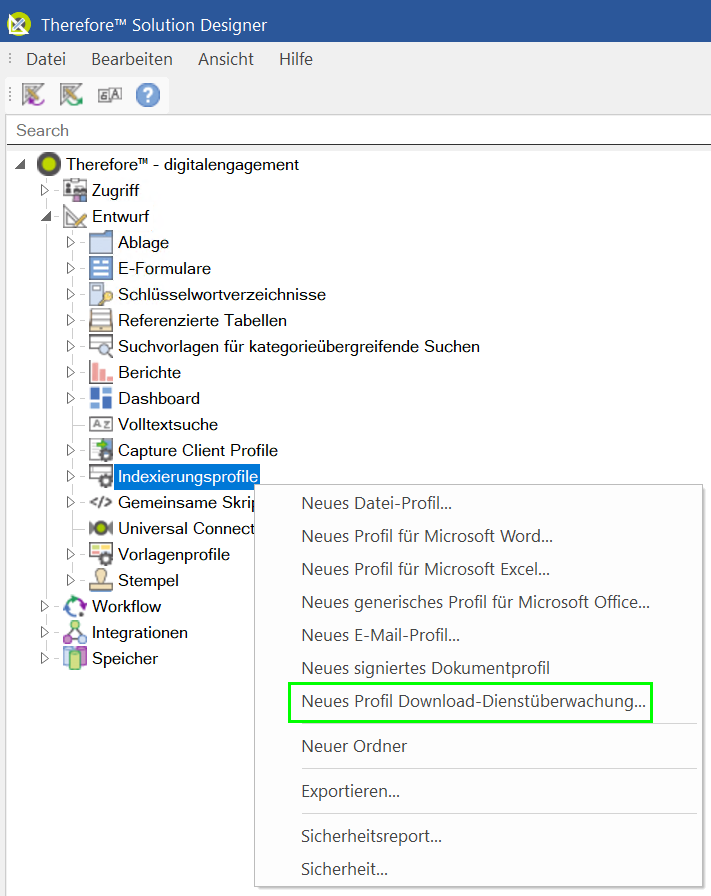Viewport: 711px width, 896px height.
Task: Choose Neues generisches Profil für Microsoft Office
Action: click(x=478, y=602)
